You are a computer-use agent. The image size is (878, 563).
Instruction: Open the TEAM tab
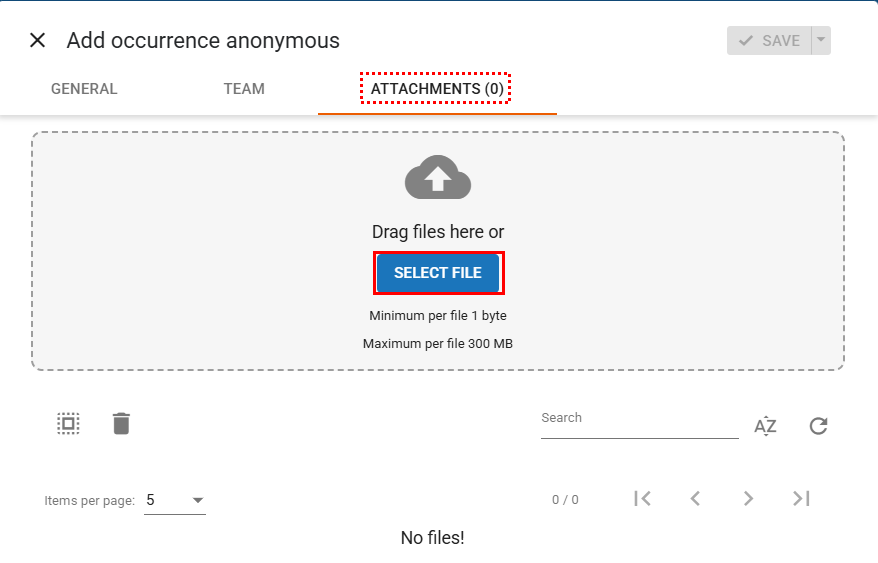[x=244, y=89]
